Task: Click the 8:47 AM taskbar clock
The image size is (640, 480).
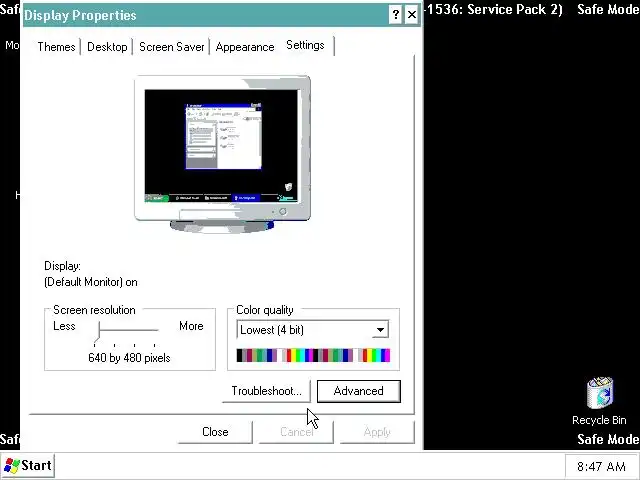Action: coord(601,466)
